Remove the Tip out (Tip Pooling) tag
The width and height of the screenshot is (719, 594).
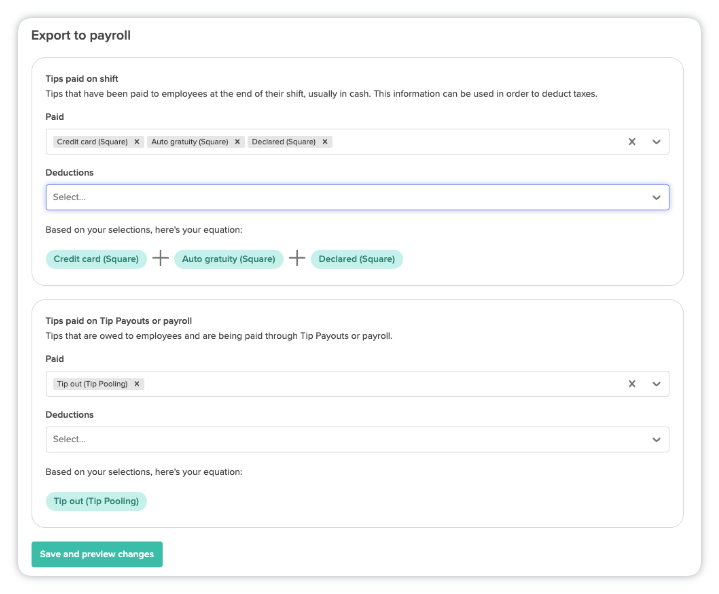pos(137,384)
